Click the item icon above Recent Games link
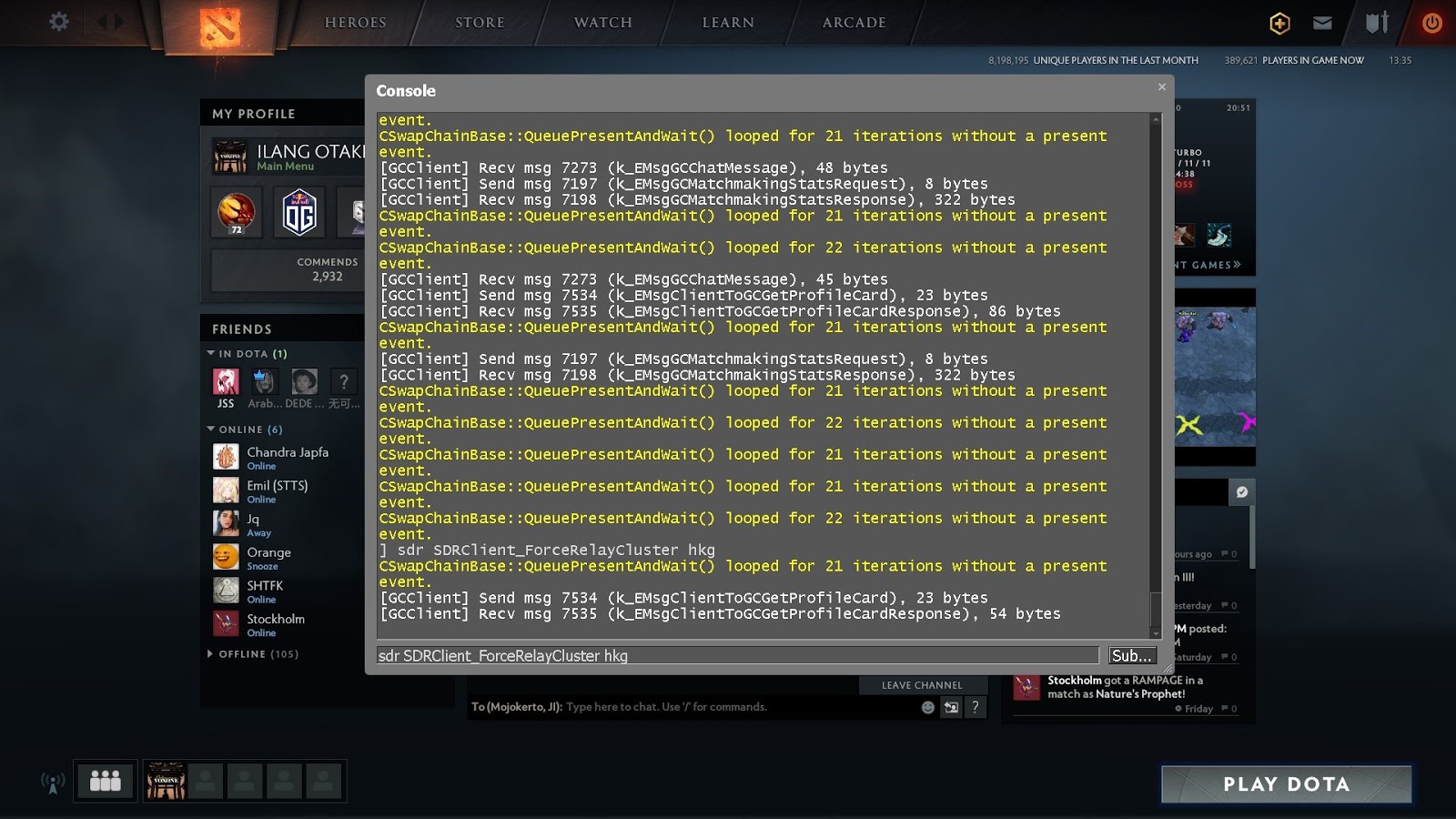 click(1218, 236)
